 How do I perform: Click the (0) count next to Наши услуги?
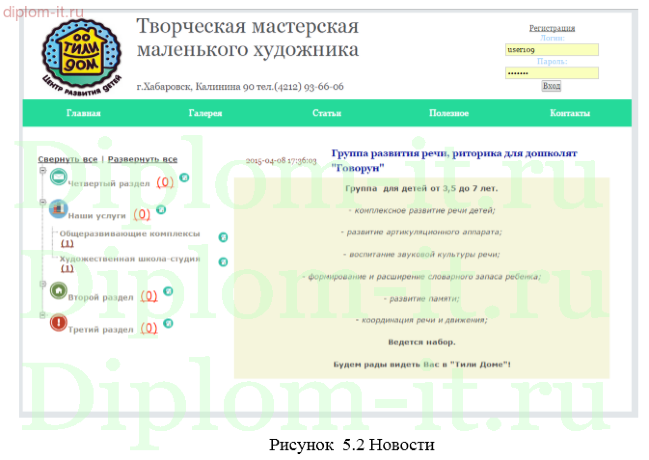(x=142, y=214)
